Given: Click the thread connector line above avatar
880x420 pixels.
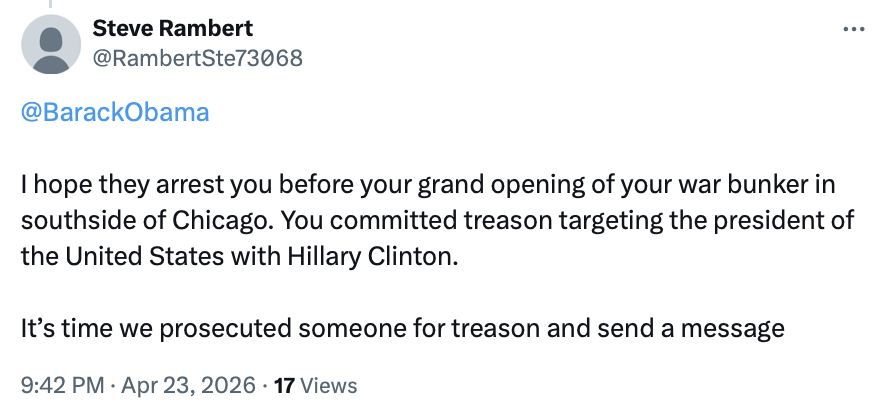Looking at the screenshot, I should pyautogui.click(x=51, y=5).
